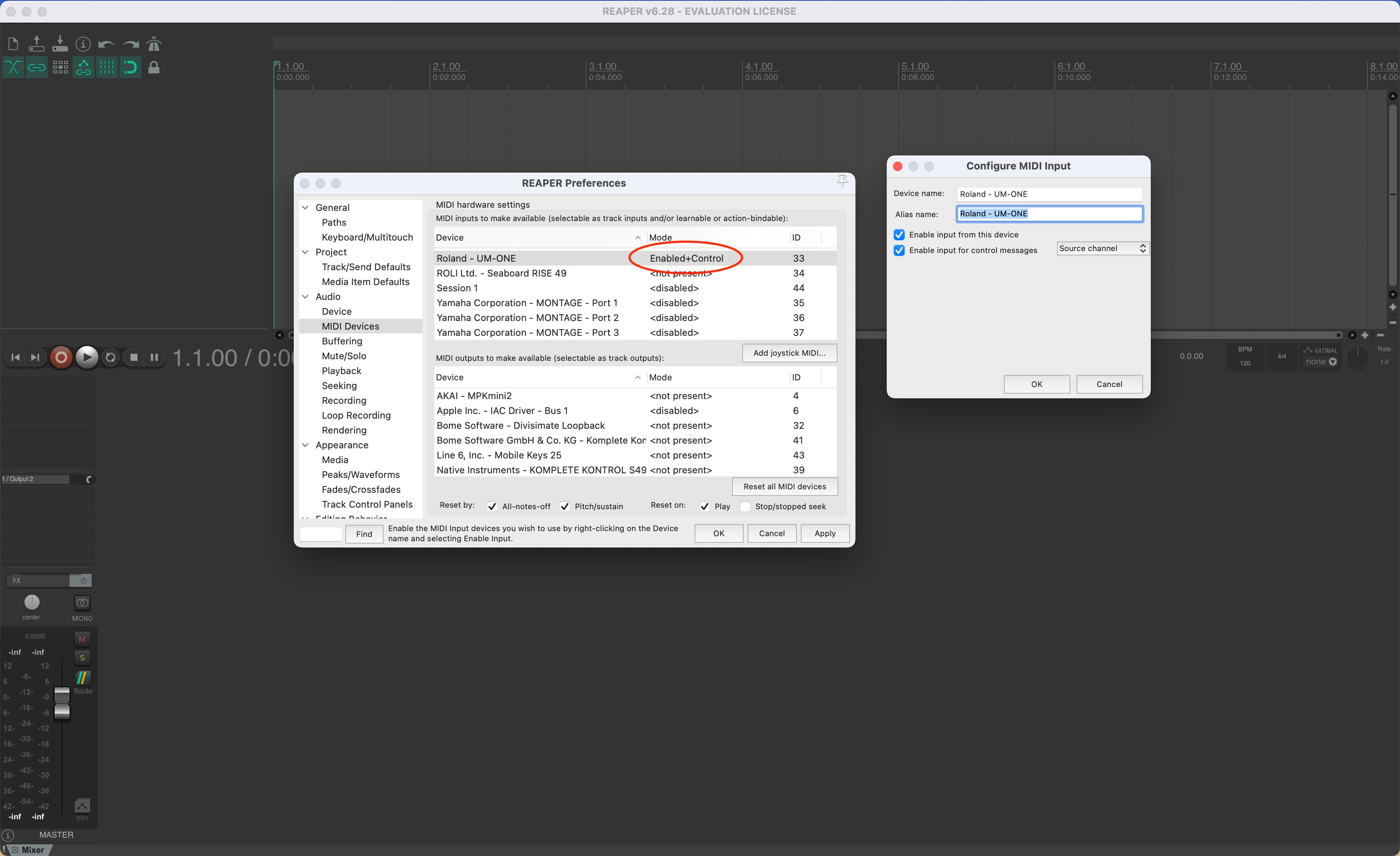Viewport: 1400px width, 856px height.
Task: Select Peaks/Waveforms preferences page
Action: coord(360,474)
